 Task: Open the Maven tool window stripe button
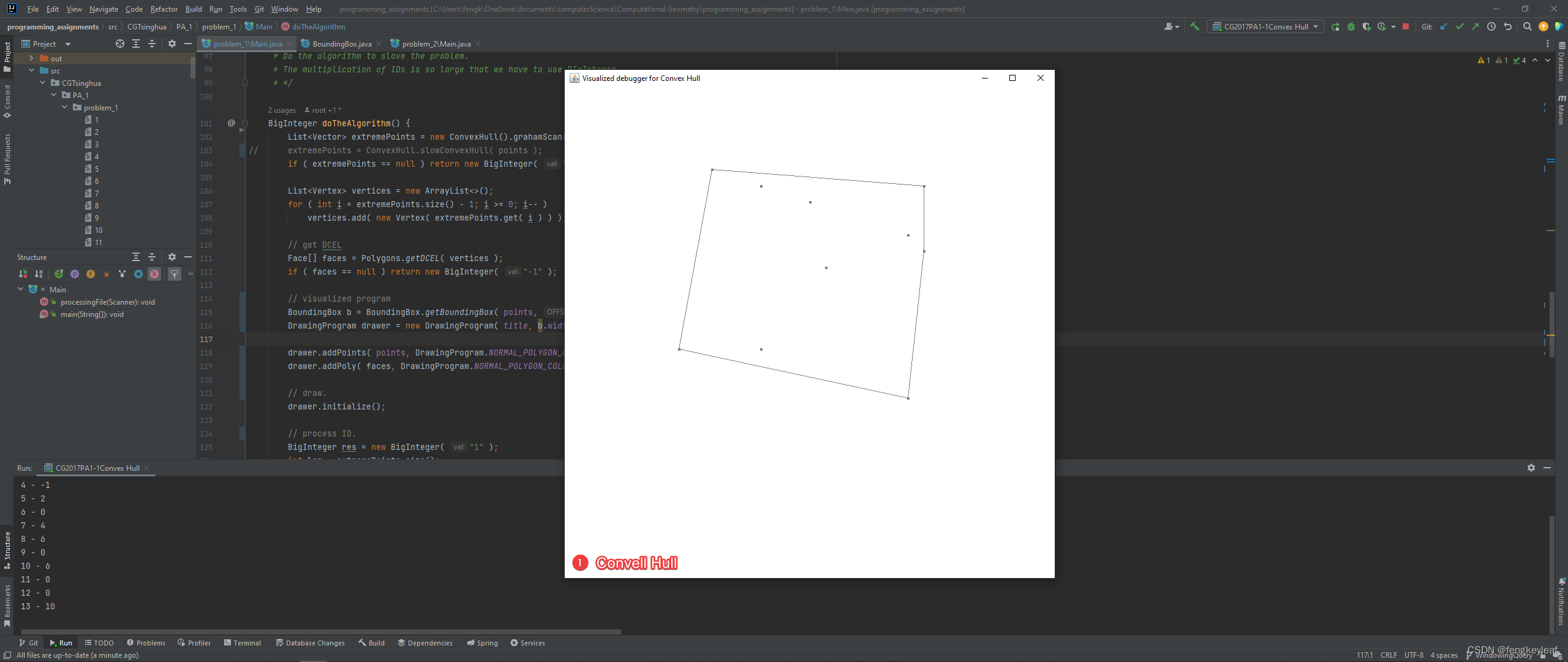pyautogui.click(x=1562, y=110)
